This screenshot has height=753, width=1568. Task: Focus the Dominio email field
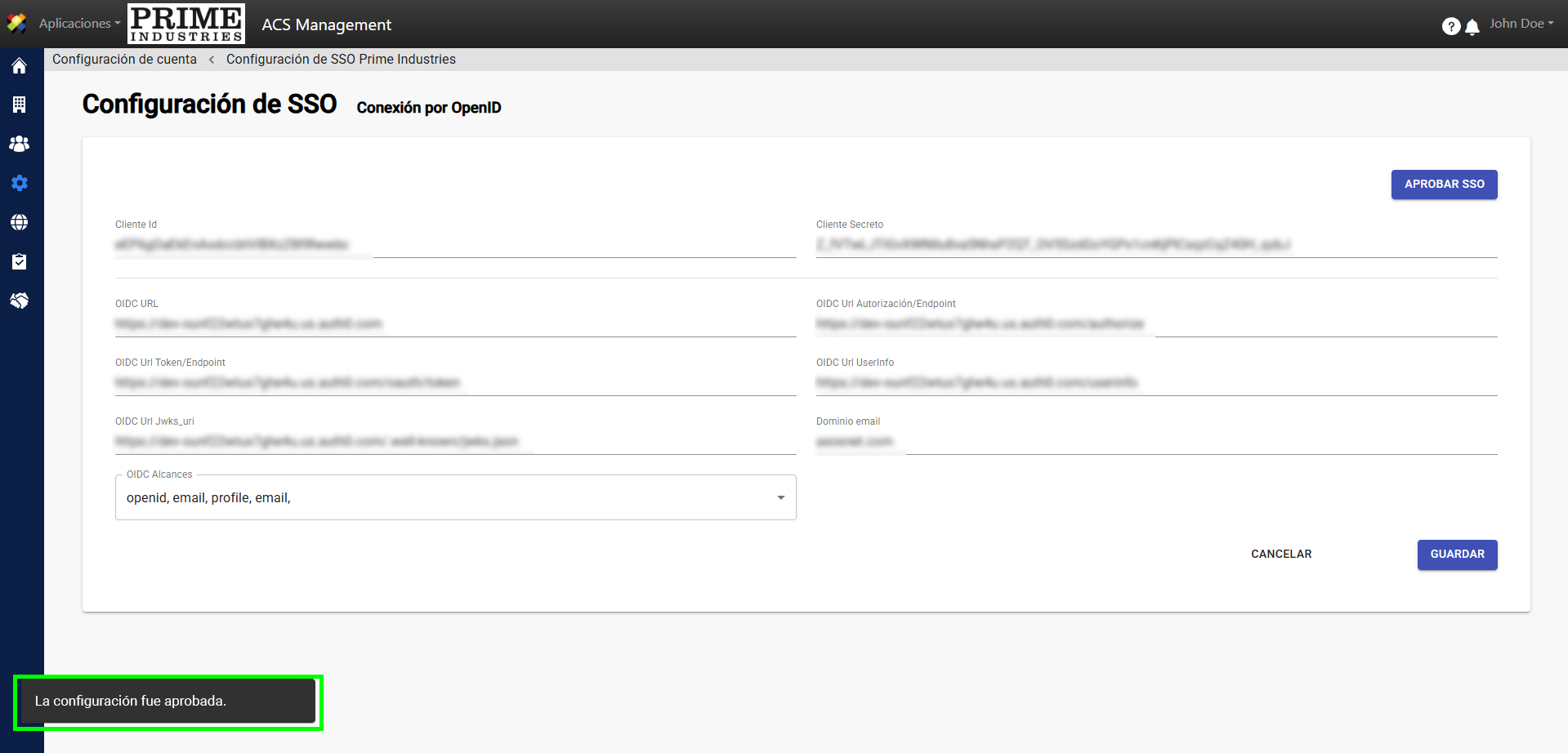(x=1155, y=442)
